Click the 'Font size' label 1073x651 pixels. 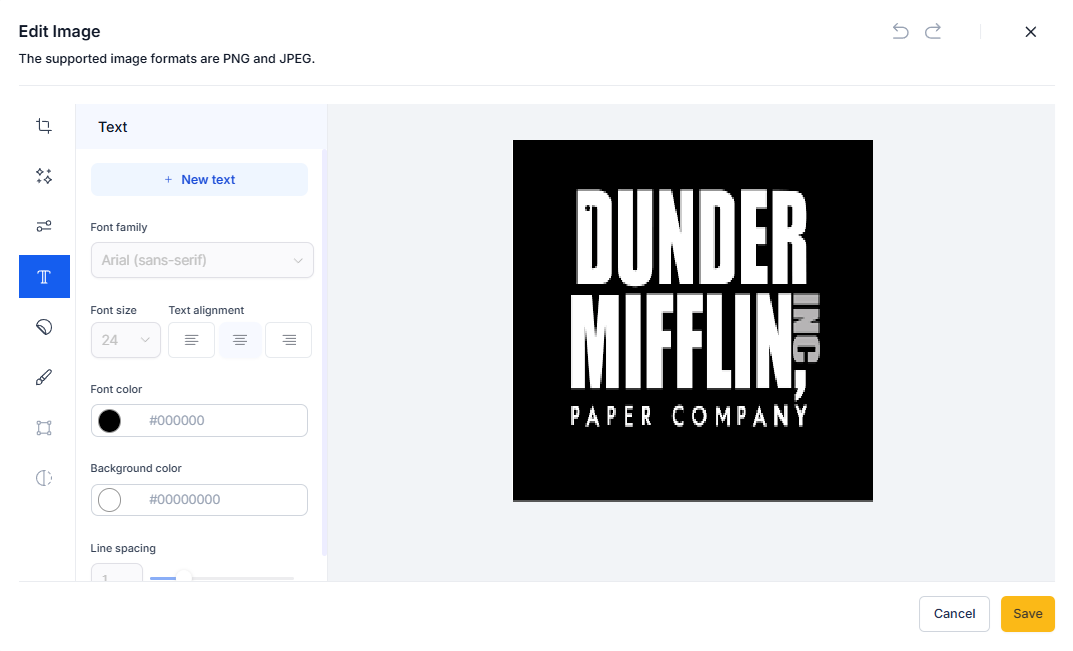pos(114,310)
